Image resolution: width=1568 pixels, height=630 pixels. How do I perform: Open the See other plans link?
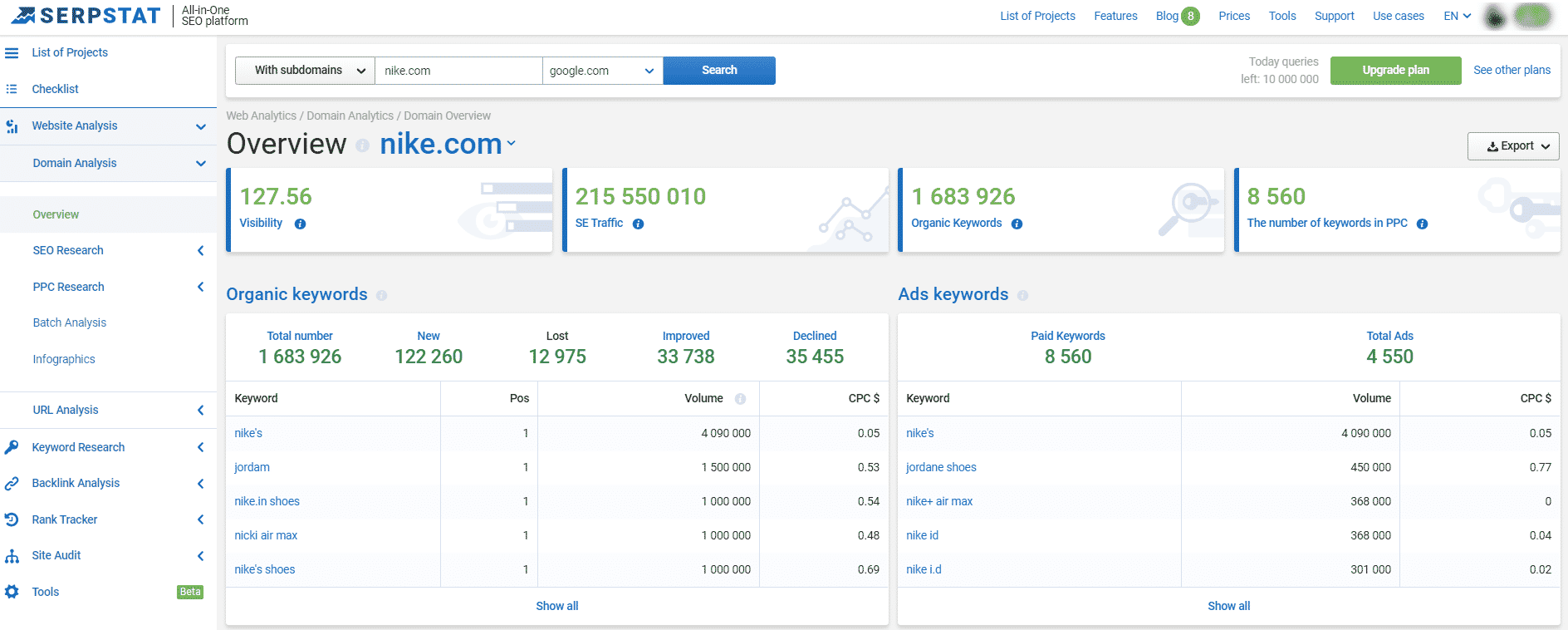click(1512, 70)
